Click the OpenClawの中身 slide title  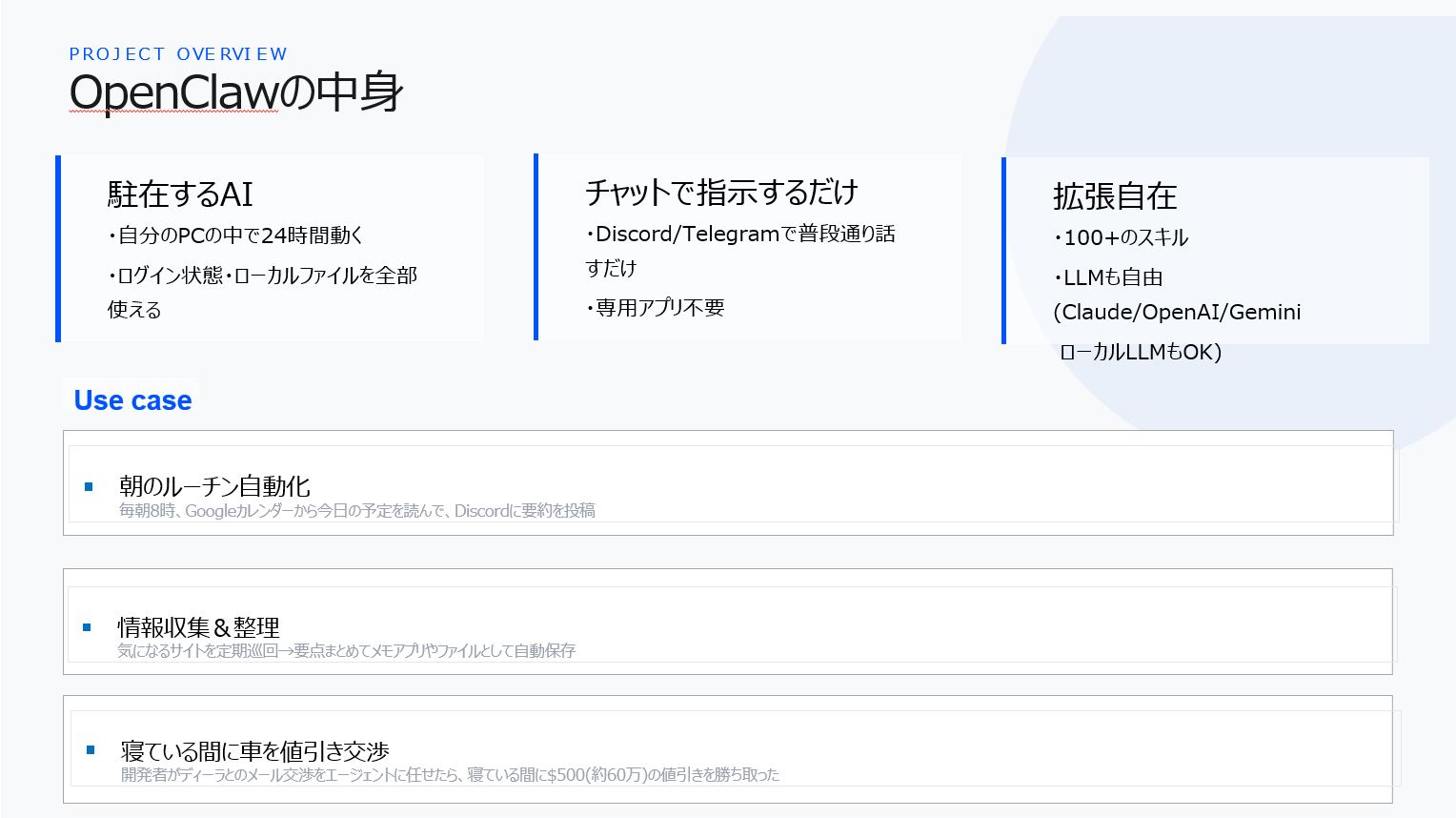(x=236, y=92)
